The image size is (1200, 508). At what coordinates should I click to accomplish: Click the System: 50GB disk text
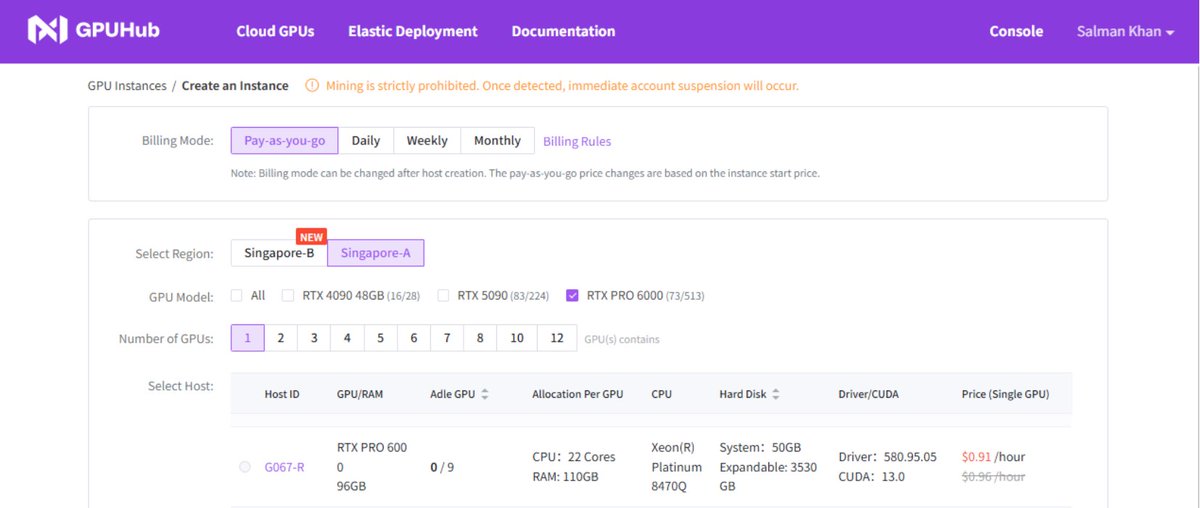coord(760,448)
